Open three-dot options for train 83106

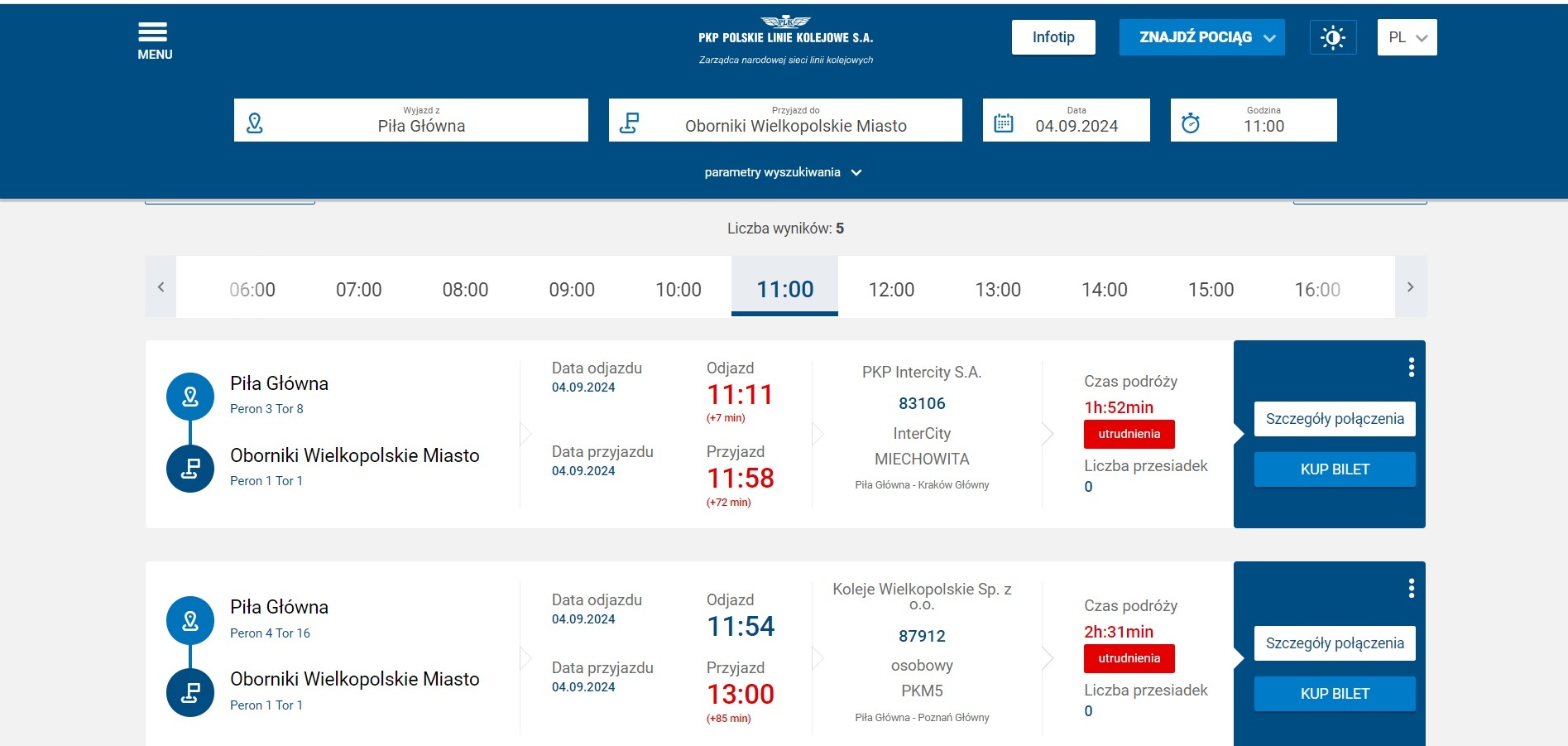1411,367
